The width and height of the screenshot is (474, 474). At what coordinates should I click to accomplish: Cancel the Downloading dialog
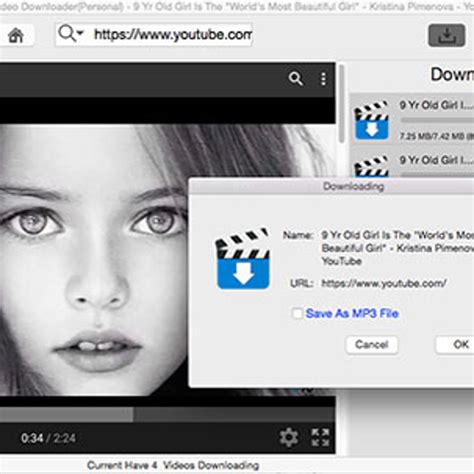[372, 344]
